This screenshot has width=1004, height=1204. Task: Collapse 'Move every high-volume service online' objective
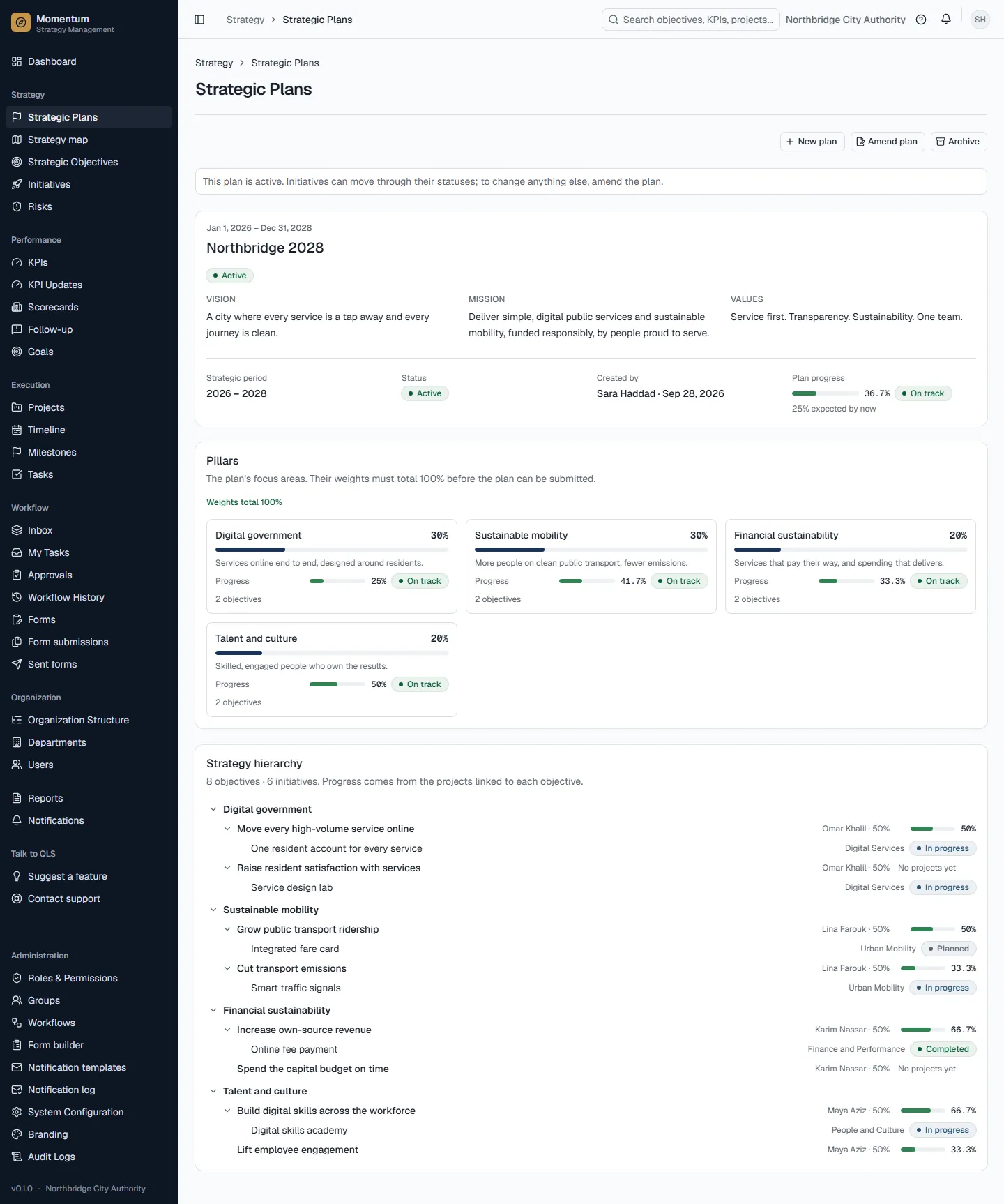pyautogui.click(x=227, y=829)
